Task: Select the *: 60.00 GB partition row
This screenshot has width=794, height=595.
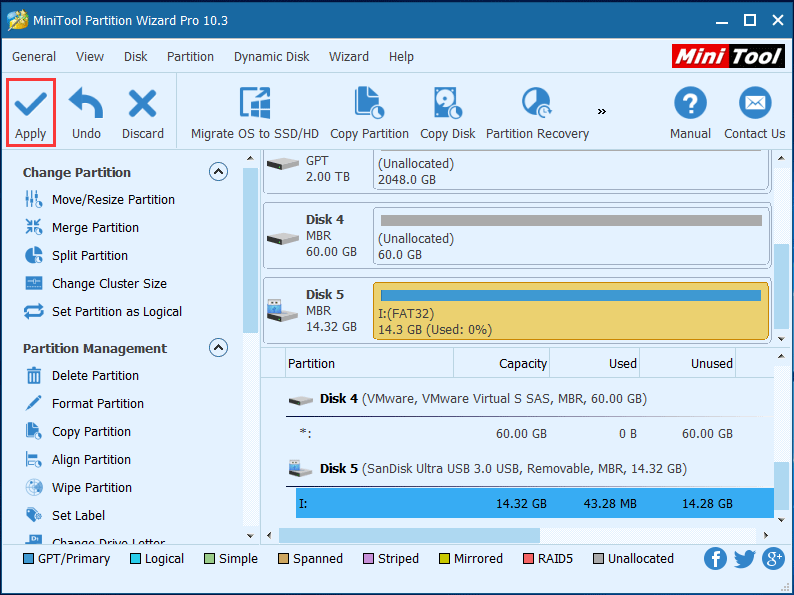Action: point(530,433)
